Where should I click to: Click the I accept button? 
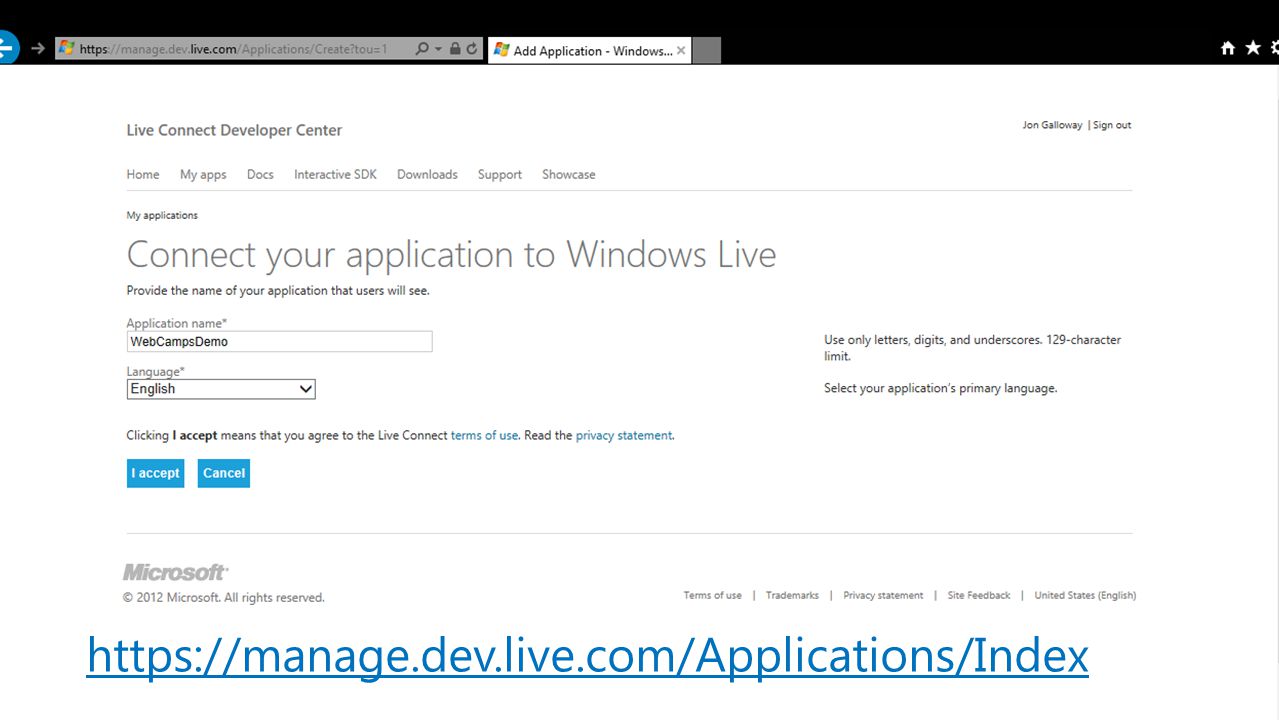(156, 473)
